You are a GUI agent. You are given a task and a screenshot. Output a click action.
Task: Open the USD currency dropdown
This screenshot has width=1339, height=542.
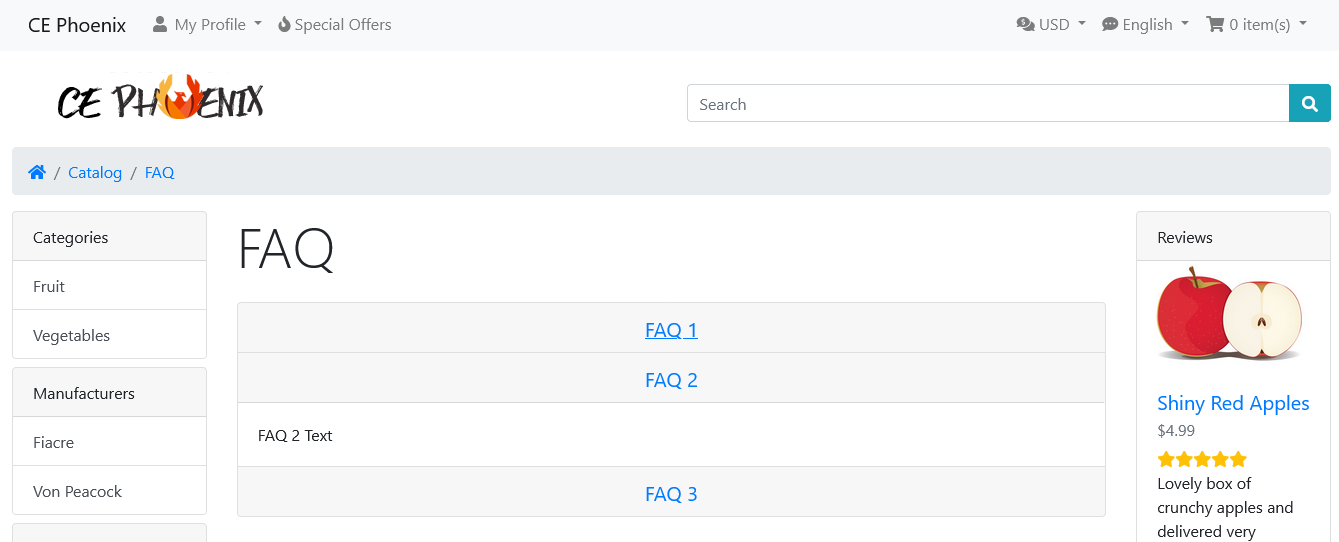click(x=1051, y=24)
